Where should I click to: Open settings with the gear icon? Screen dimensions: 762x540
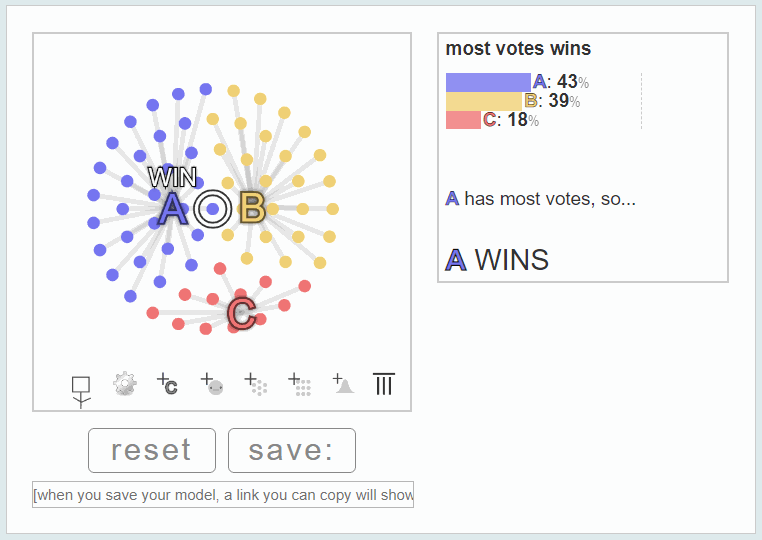pos(125,384)
